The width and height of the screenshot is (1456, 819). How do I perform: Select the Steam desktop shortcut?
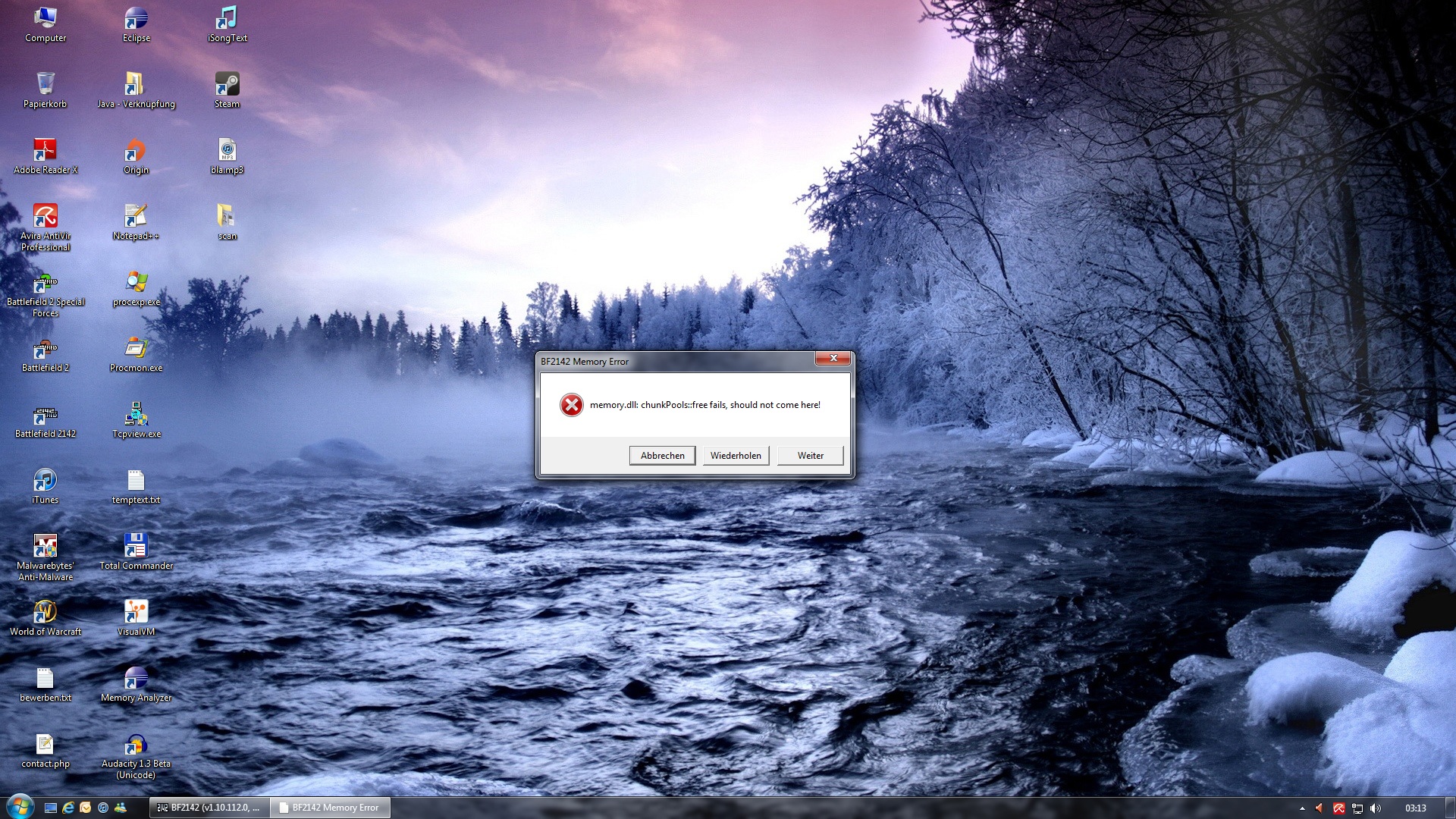coord(227,85)
